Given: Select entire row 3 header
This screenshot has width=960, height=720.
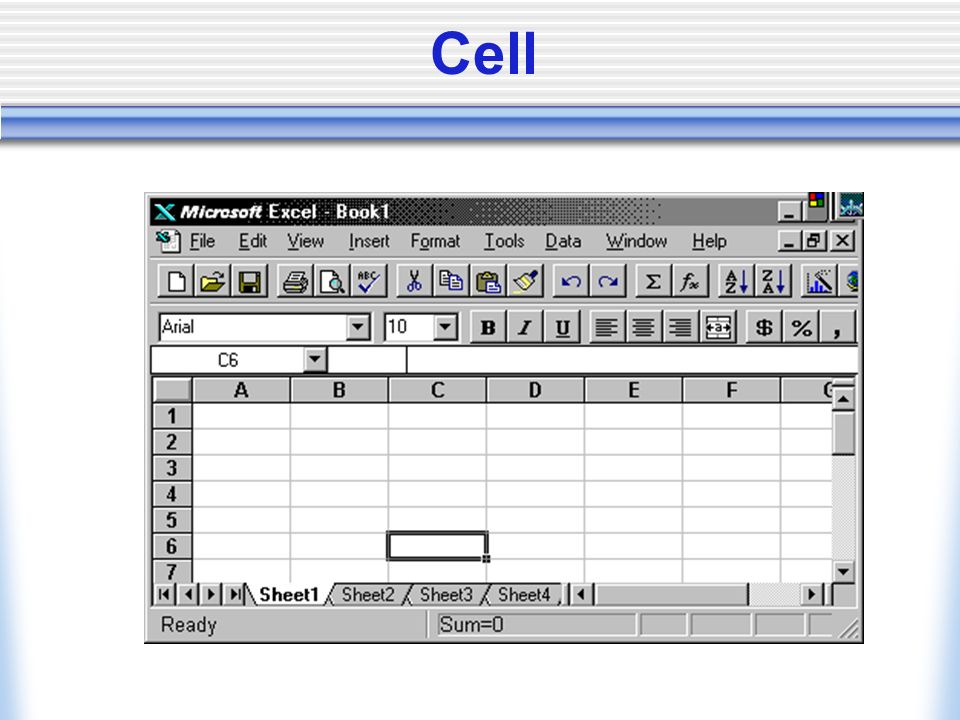Looking at the screenshot, I should [x=172, y=468].
